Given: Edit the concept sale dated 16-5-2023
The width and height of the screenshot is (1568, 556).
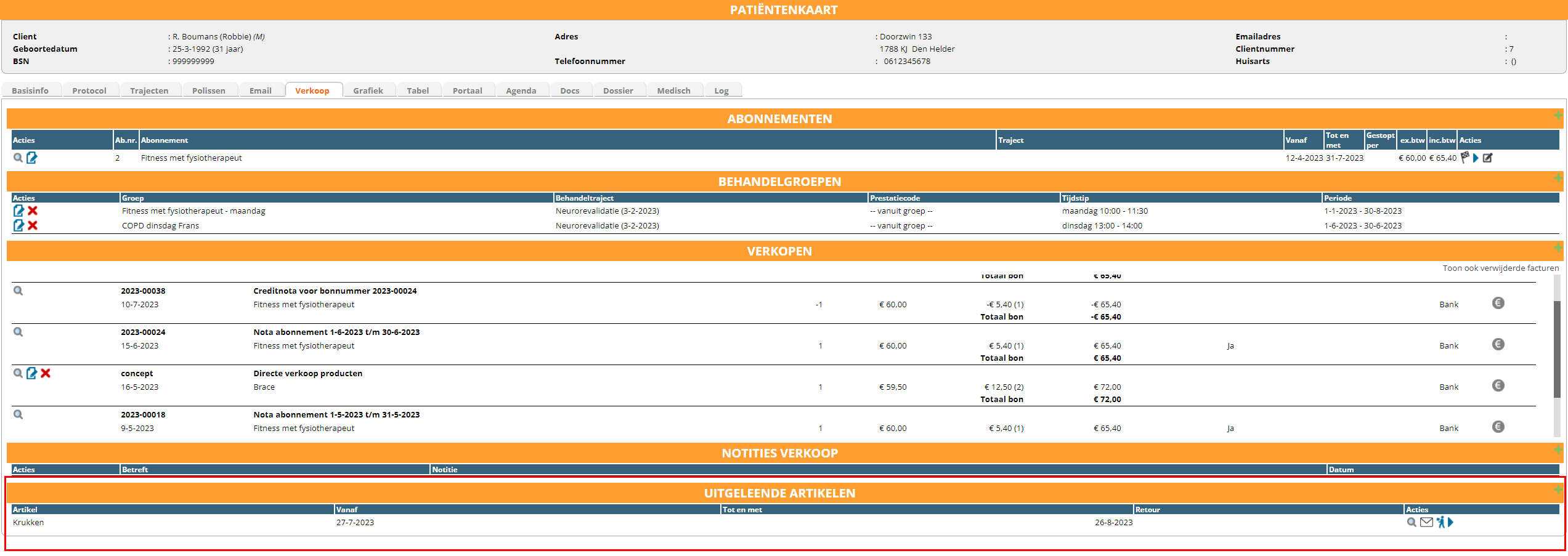Looking at the screenshot, I should 31,373.
